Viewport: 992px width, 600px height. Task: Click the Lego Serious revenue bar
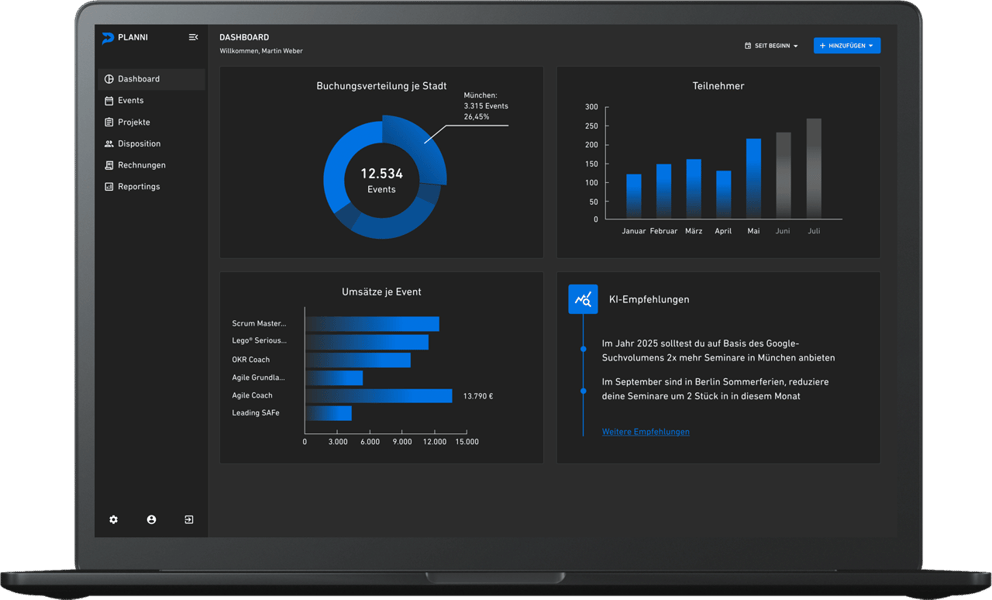367,342
